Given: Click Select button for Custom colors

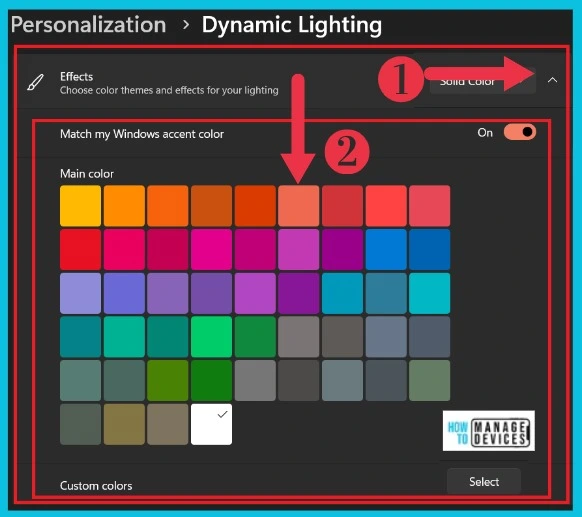Looking at the screenshot, I should tap(484, 482).
